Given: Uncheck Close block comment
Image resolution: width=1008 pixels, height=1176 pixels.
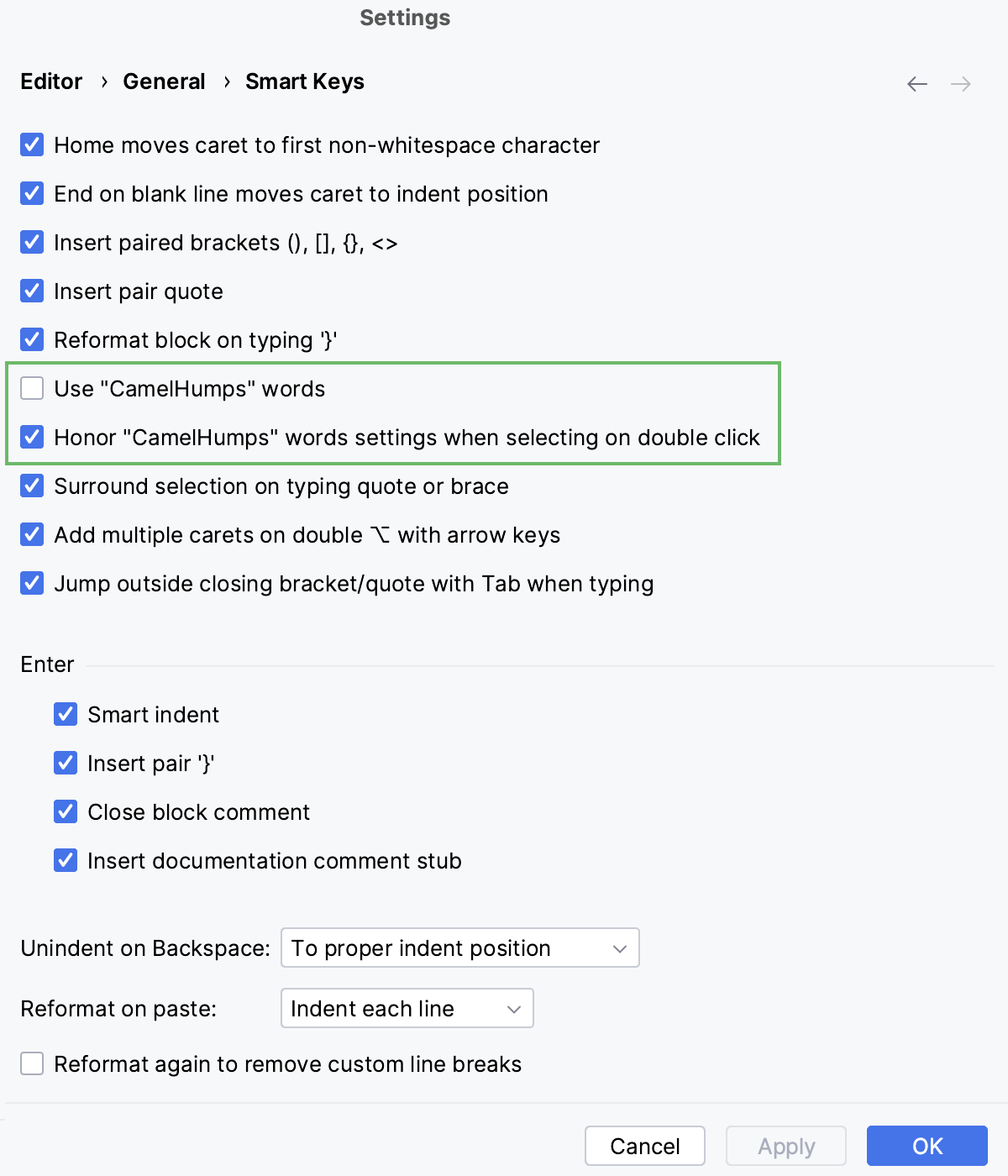Looking at the screenshot, I should (65, 811).
